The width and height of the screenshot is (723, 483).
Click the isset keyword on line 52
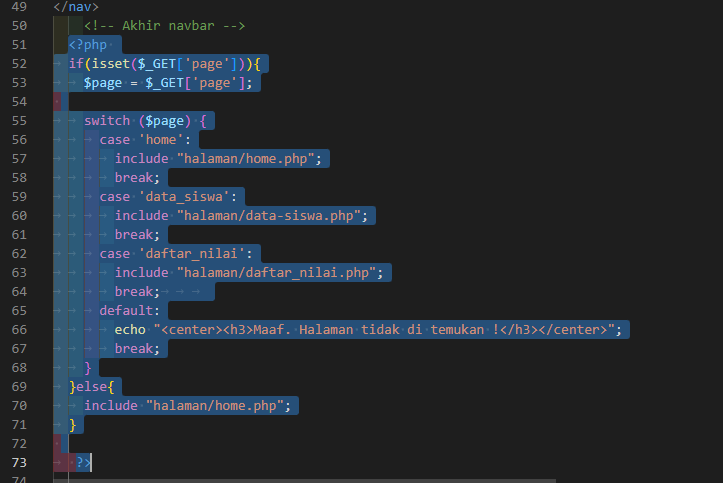click(111, 64)
